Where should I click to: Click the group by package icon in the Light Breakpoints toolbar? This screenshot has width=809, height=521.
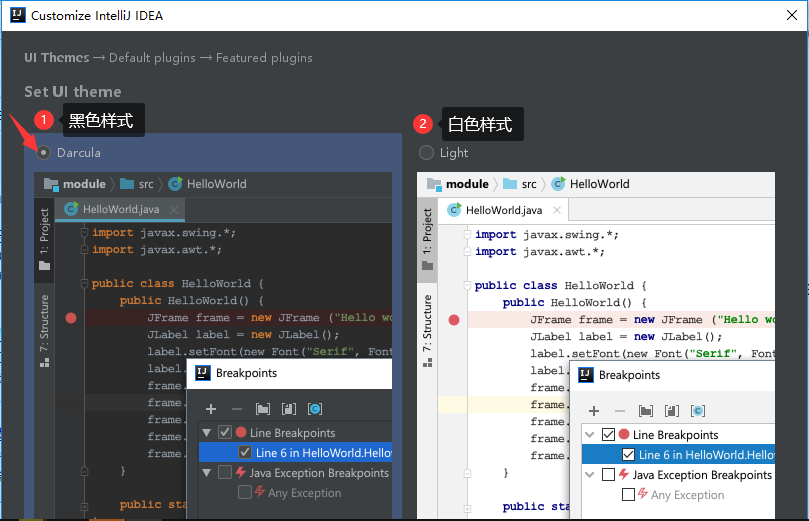click(645, 411)
